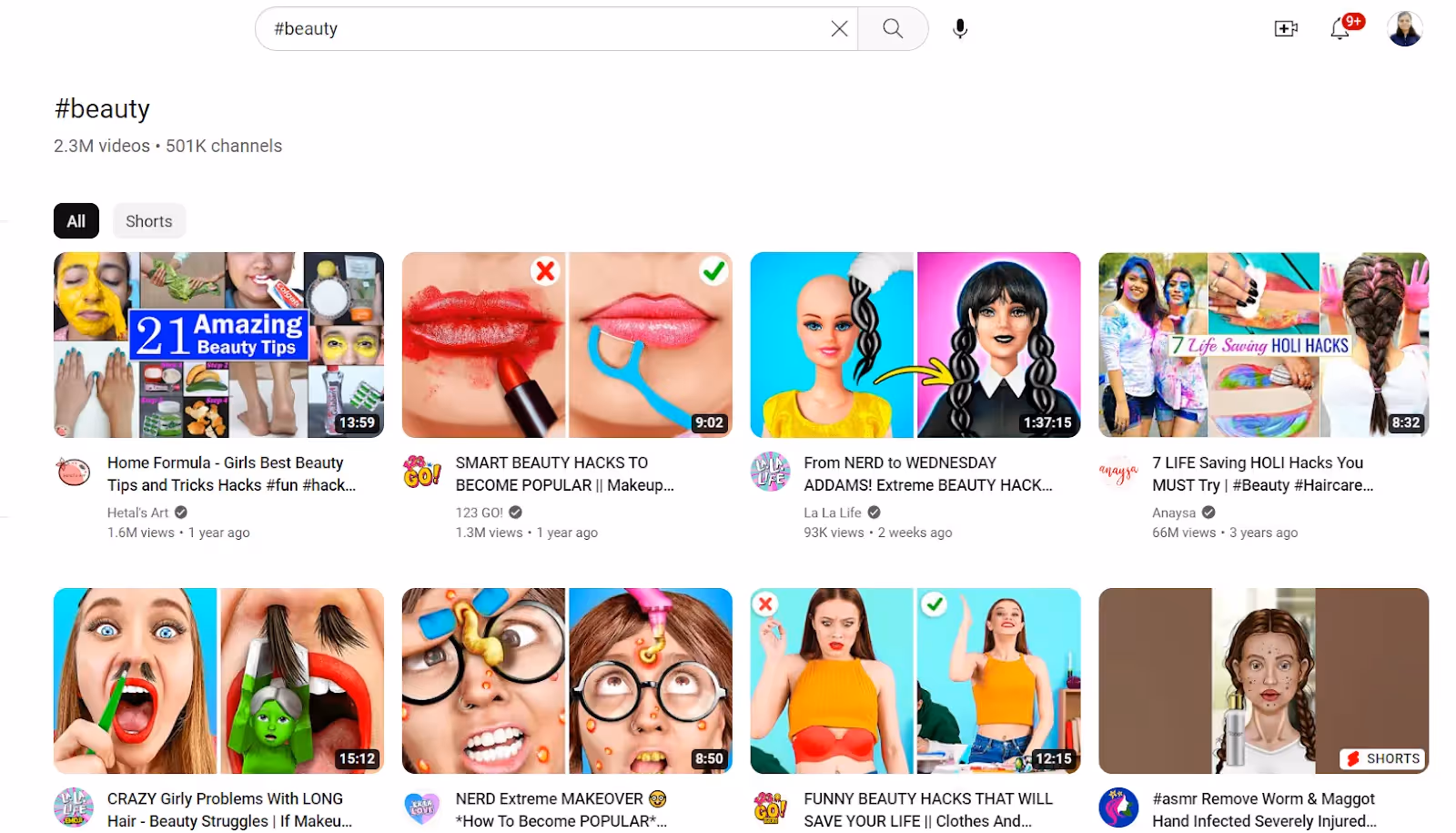The height and width of the screenshot is (833, 1456).
Task: Go to Hetal's Art channel name
Action: (137, 513)
